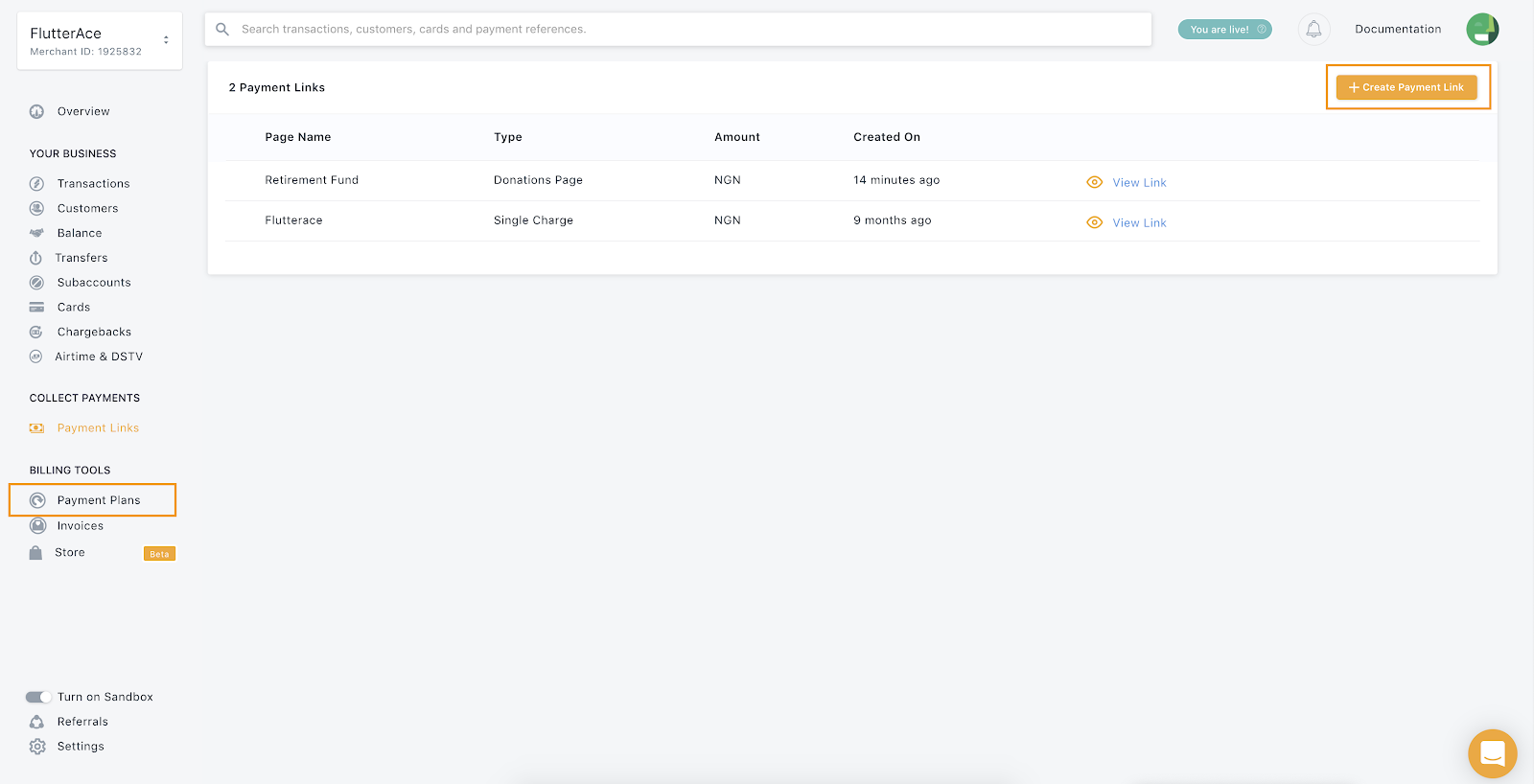Click the Airtime & DSTV icon

click(x=35, y=357)
